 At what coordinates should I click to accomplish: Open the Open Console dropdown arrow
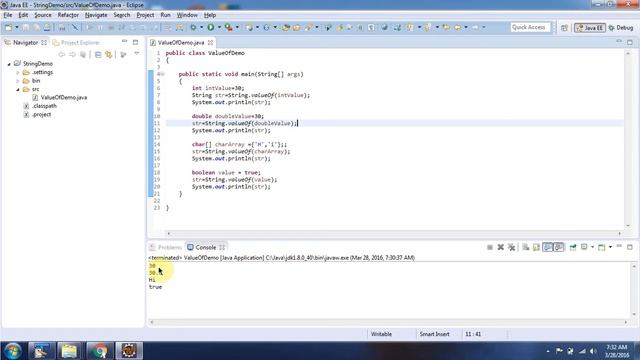[610, 247]
